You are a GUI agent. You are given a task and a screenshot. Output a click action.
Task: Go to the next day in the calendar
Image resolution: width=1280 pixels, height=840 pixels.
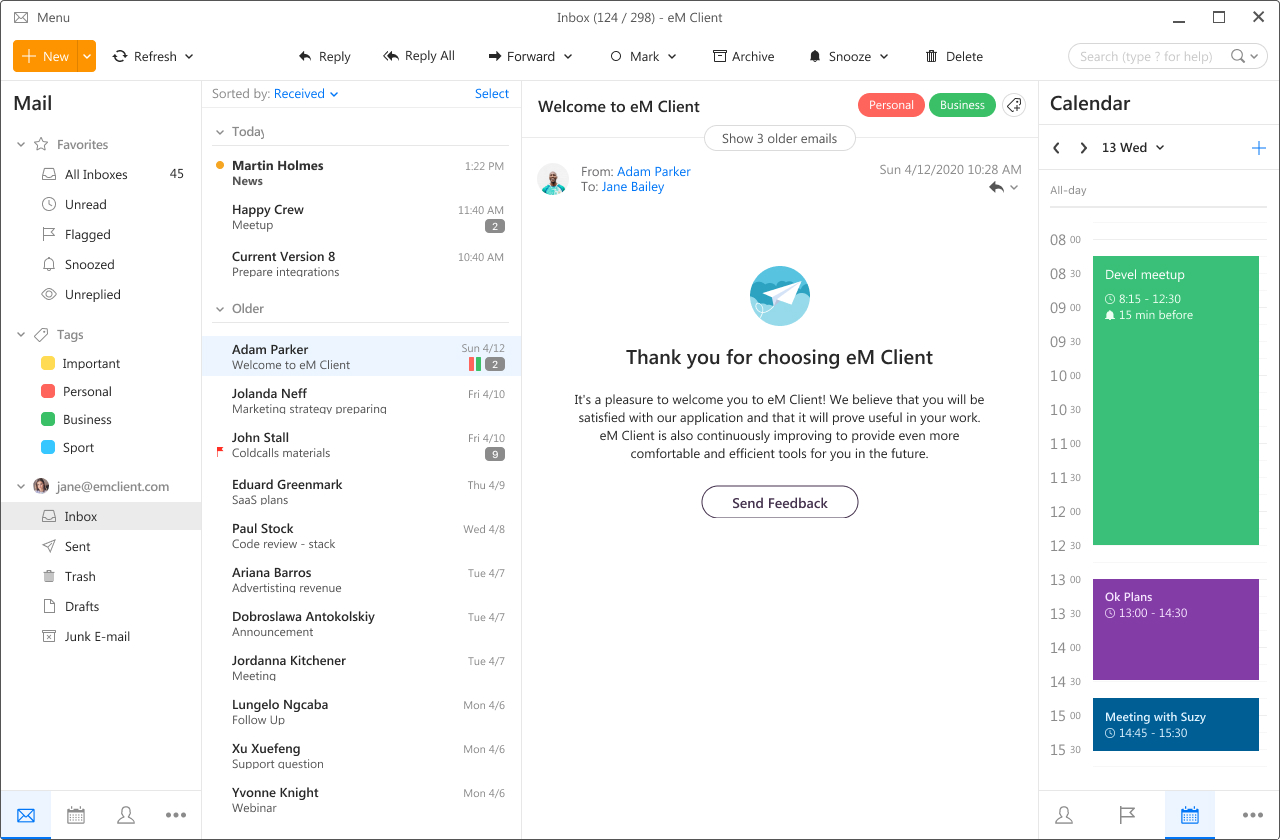click(x=1083, y=148)
